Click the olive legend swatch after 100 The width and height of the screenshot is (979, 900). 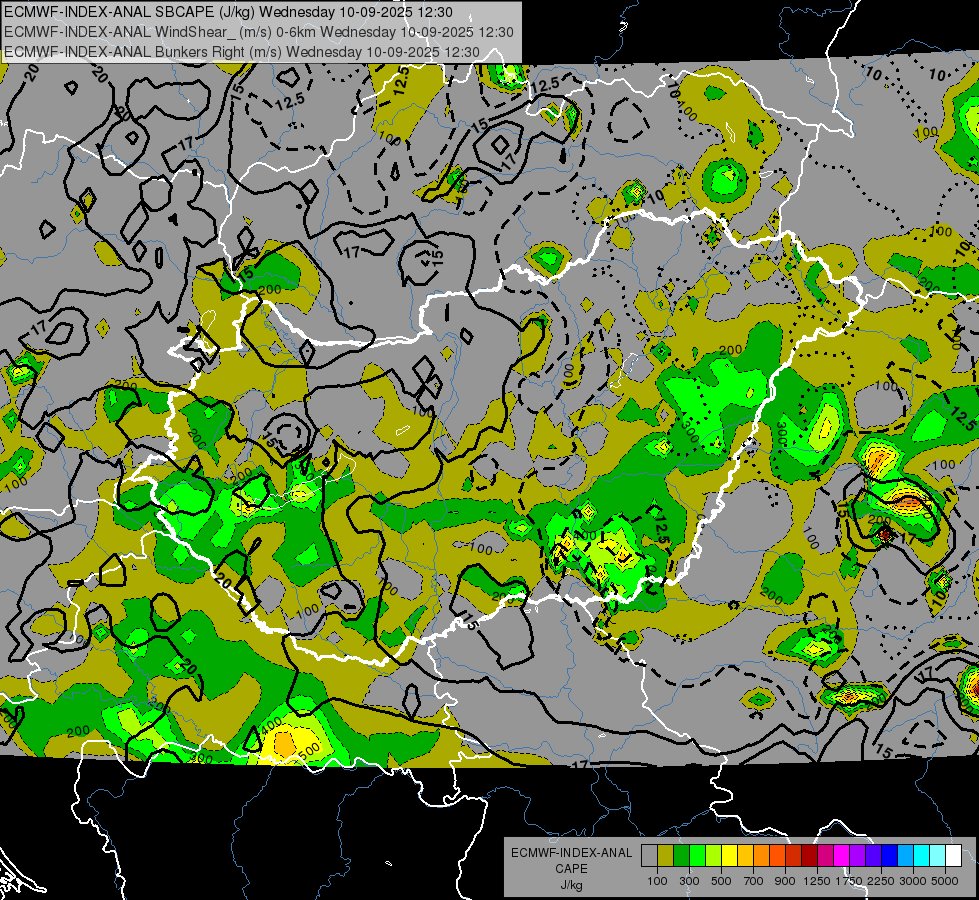tap(666, 856)
